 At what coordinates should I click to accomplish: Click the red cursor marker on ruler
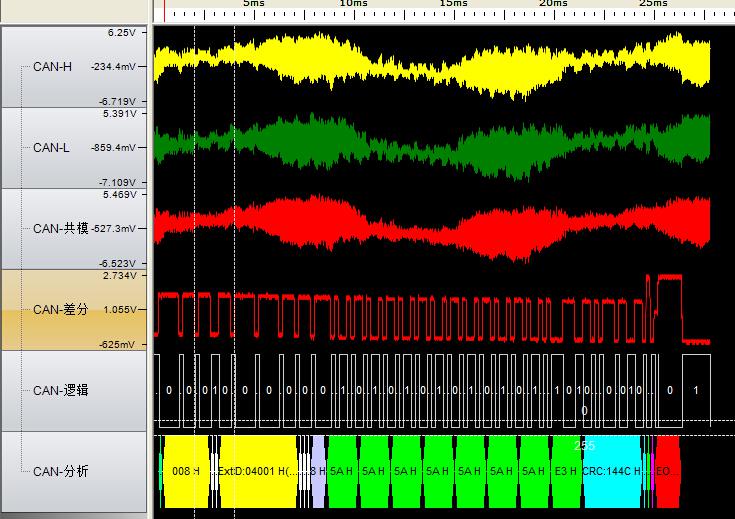click(164, 8)
